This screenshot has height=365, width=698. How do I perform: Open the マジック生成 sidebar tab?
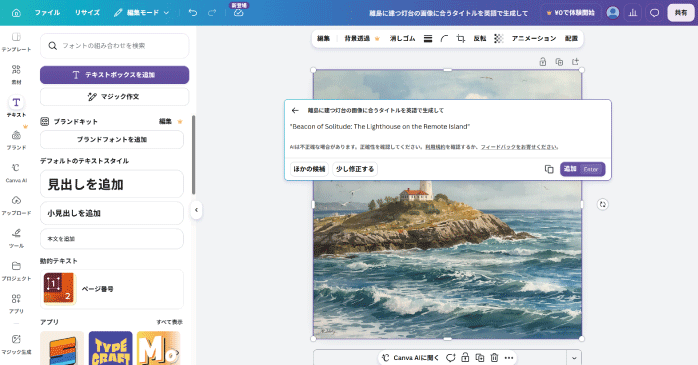pyautogui.click(x=16, y=344)
